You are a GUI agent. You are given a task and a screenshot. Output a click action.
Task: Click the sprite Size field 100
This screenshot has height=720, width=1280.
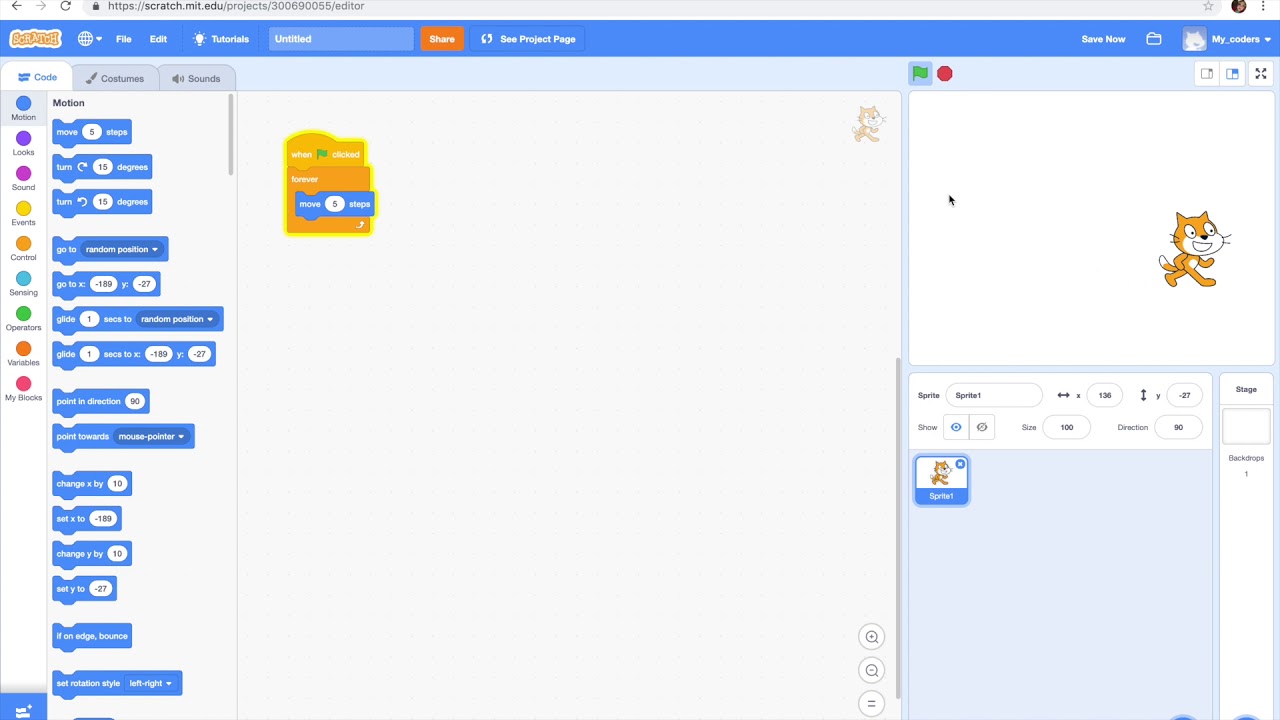[x=1067, y=427]
